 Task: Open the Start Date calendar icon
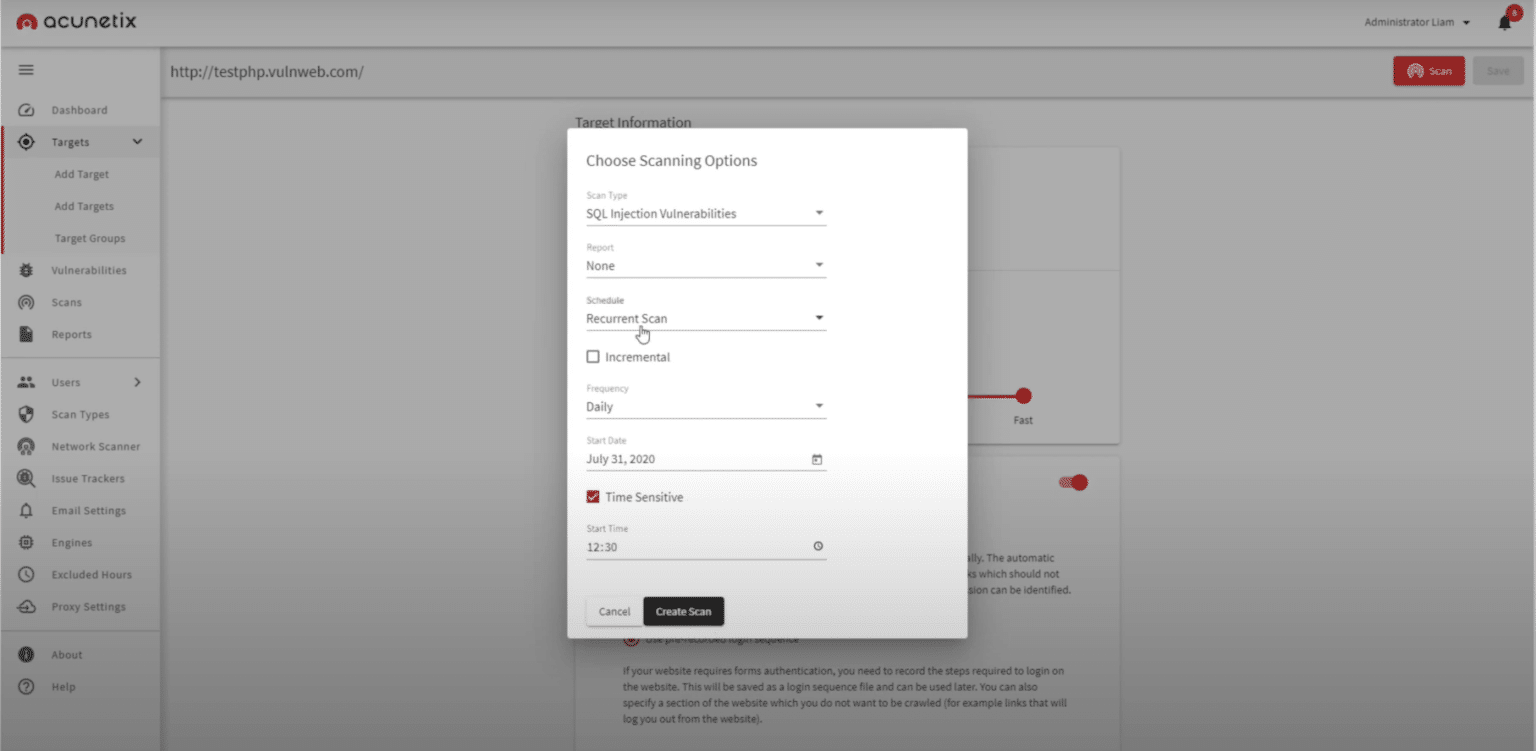(817, 459)
